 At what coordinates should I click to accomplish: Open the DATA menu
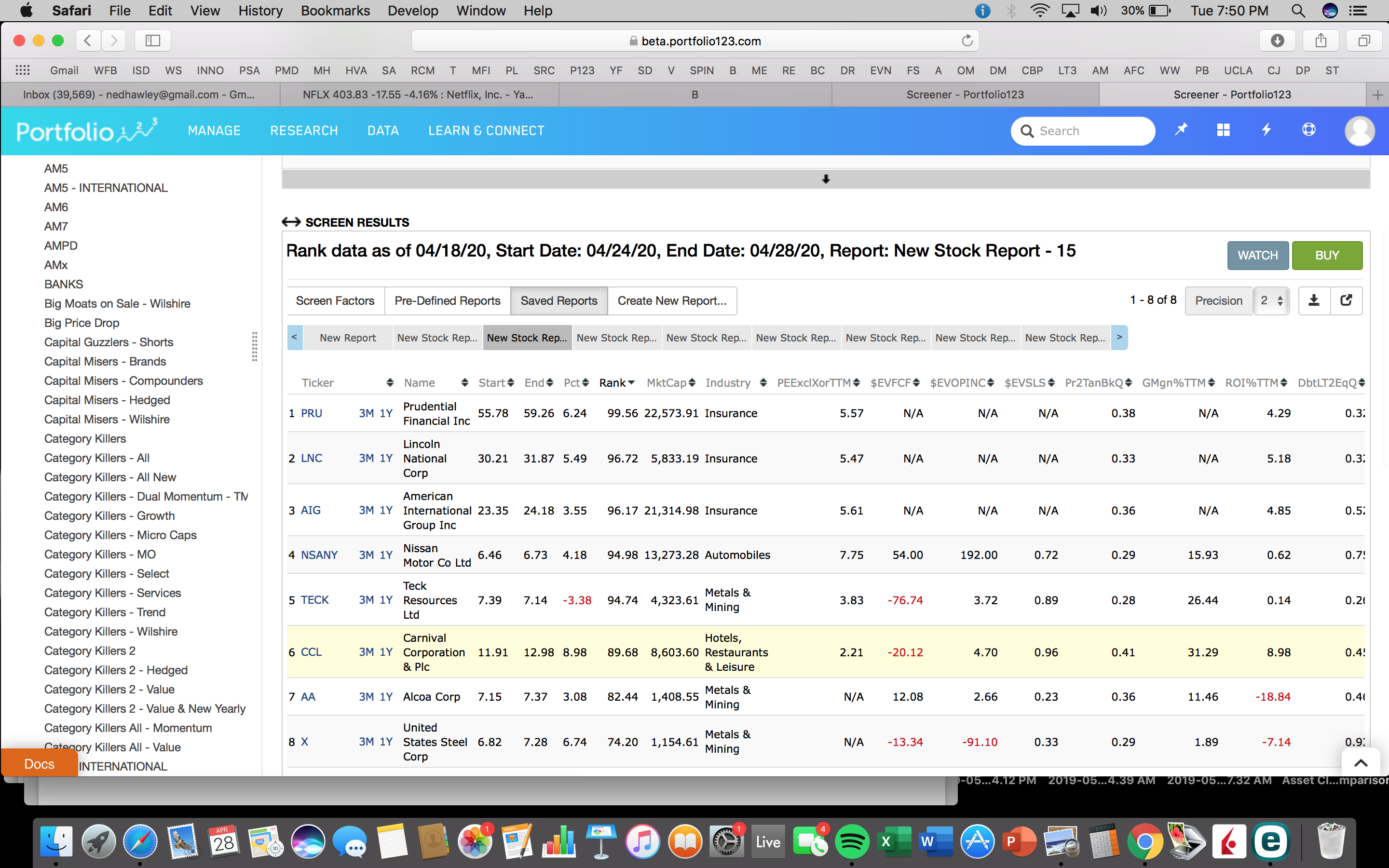[x=383, y=131]
